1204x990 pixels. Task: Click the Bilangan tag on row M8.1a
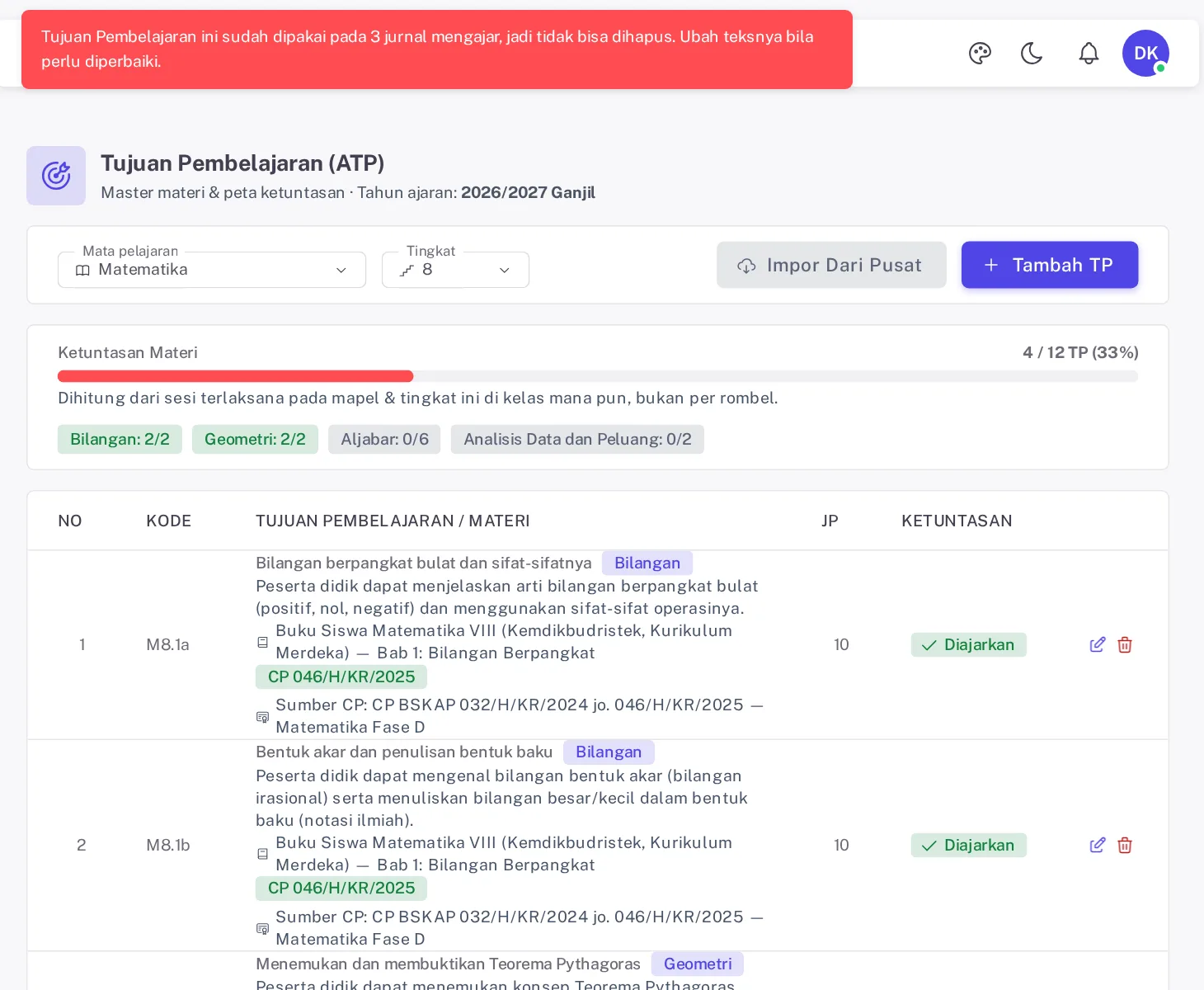647,563
